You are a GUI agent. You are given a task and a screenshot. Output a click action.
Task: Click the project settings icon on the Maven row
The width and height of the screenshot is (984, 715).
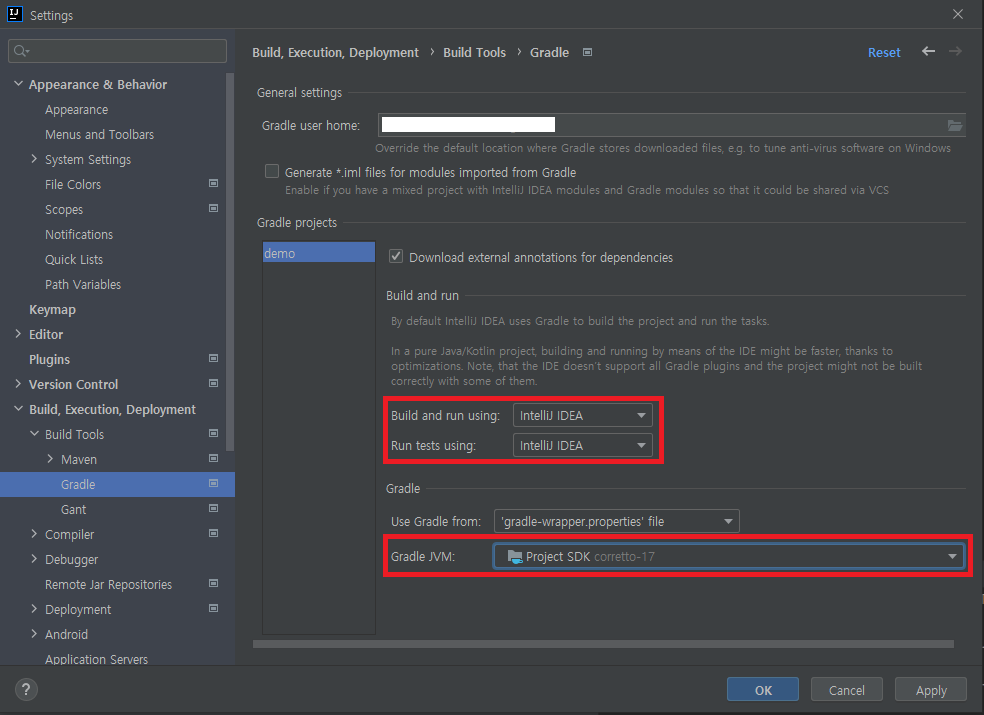(213, 458)
